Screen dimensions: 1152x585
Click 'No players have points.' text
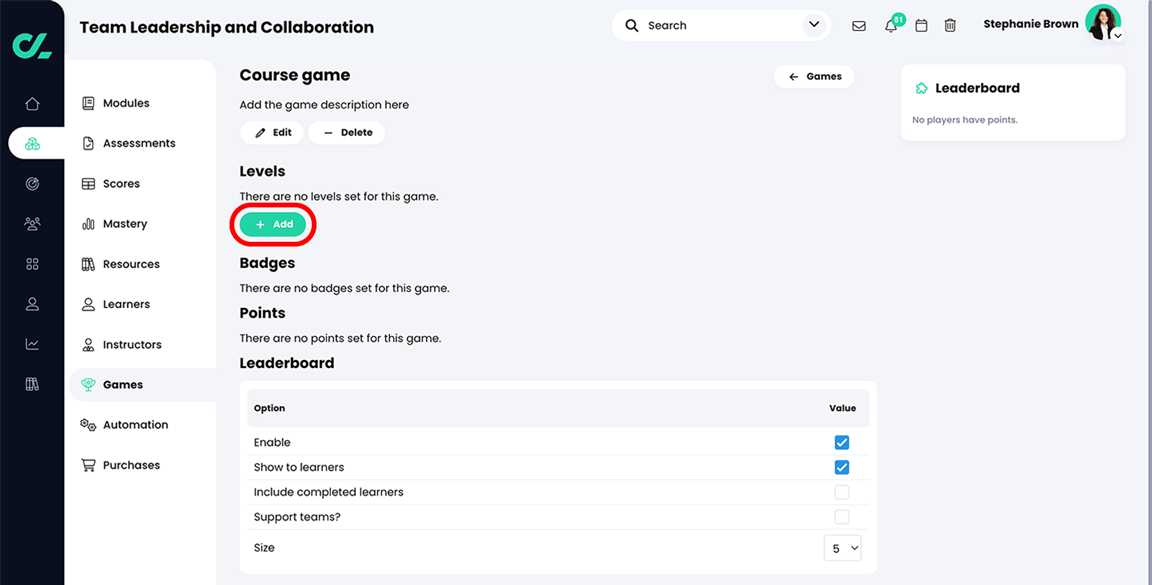[x=965, y=120]
